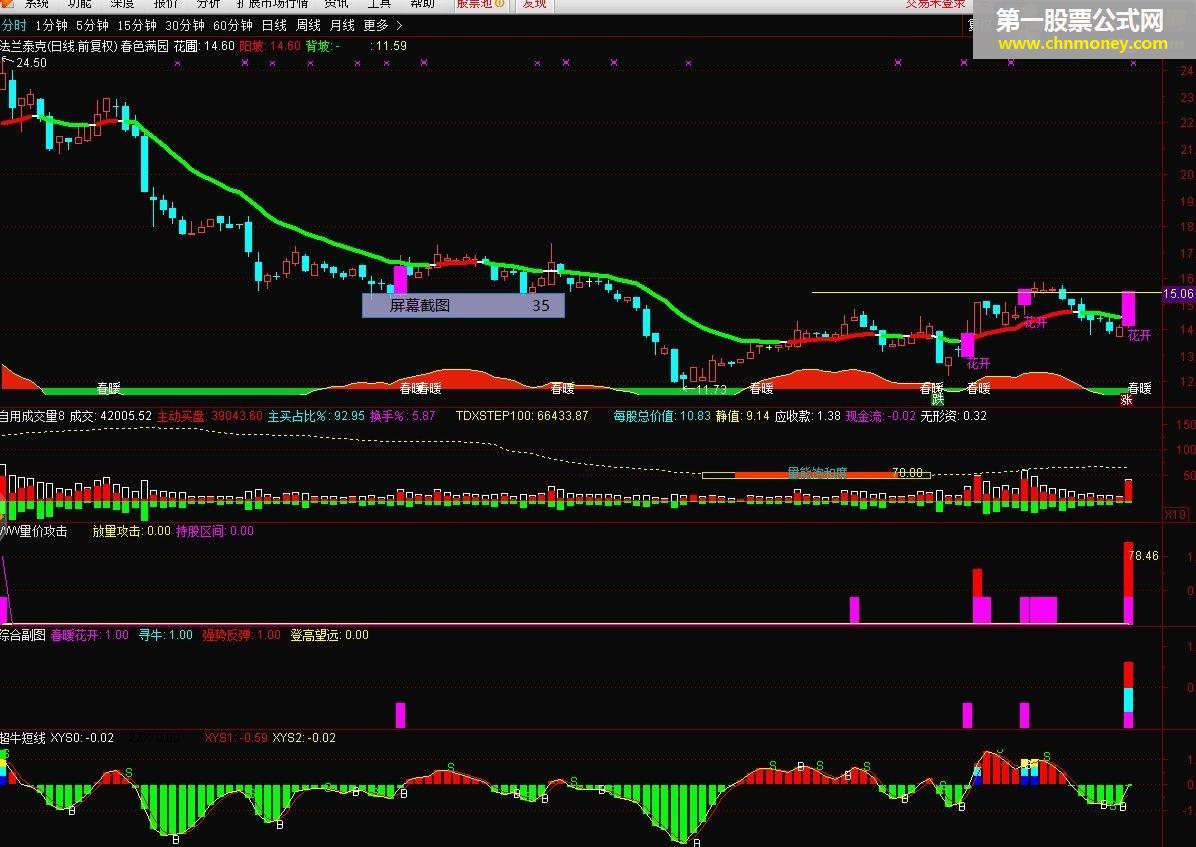Viewport: 1196px width, 847px height.
Task: Select the 30分钟 period tab
Action: click(185, 25)
